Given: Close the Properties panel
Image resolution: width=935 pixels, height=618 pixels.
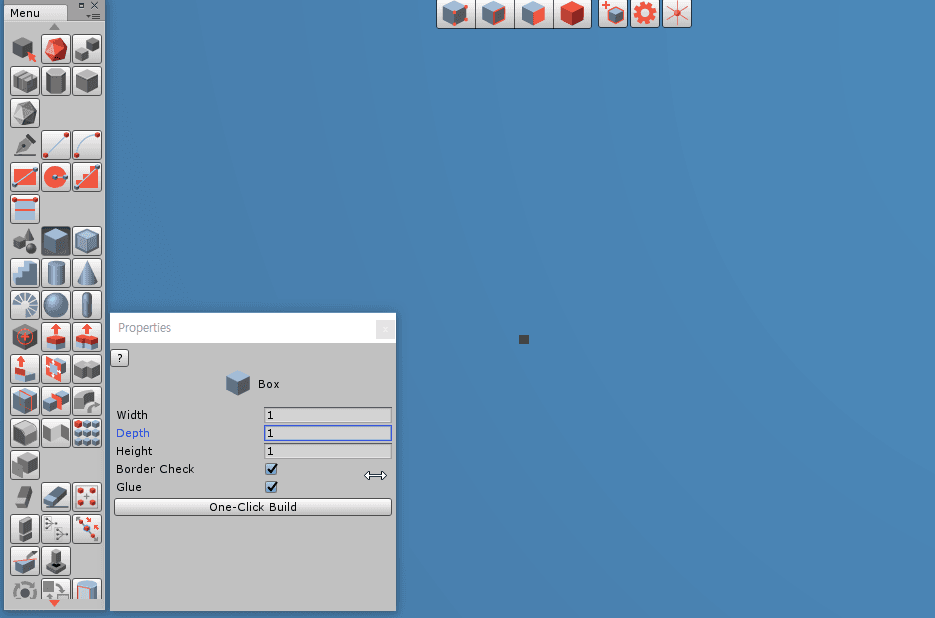Looking at the screenshot, I should click(385, 329).
